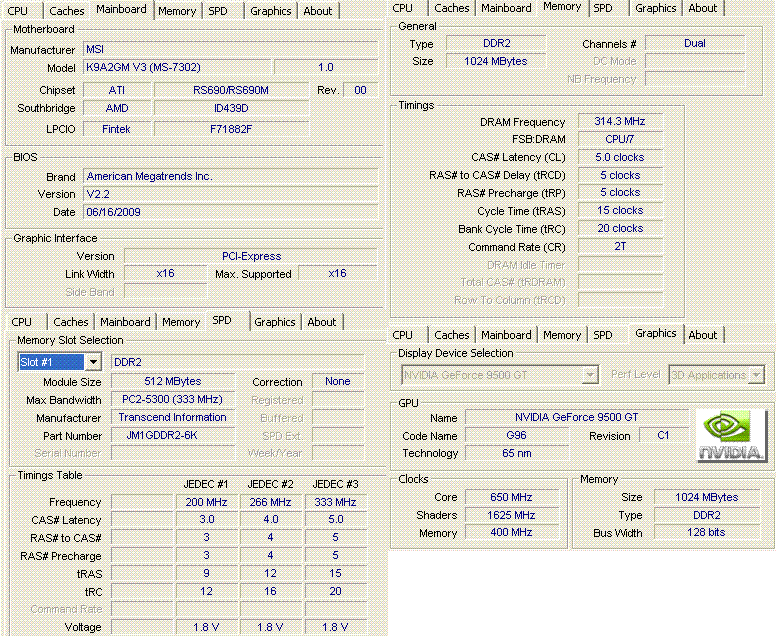
Task: Open Mainboard tab in SPD panel
Action: [x=125, y=322]
